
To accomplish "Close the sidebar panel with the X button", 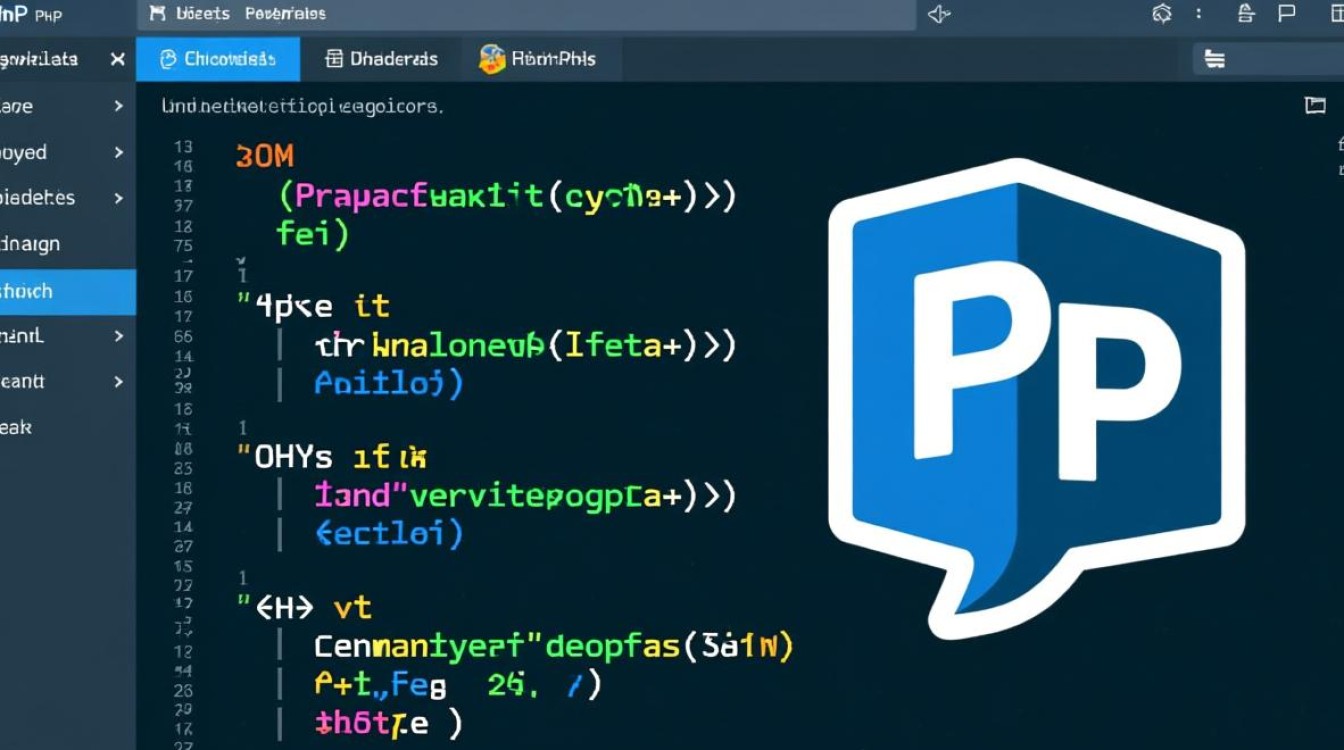I will (117, 60).
